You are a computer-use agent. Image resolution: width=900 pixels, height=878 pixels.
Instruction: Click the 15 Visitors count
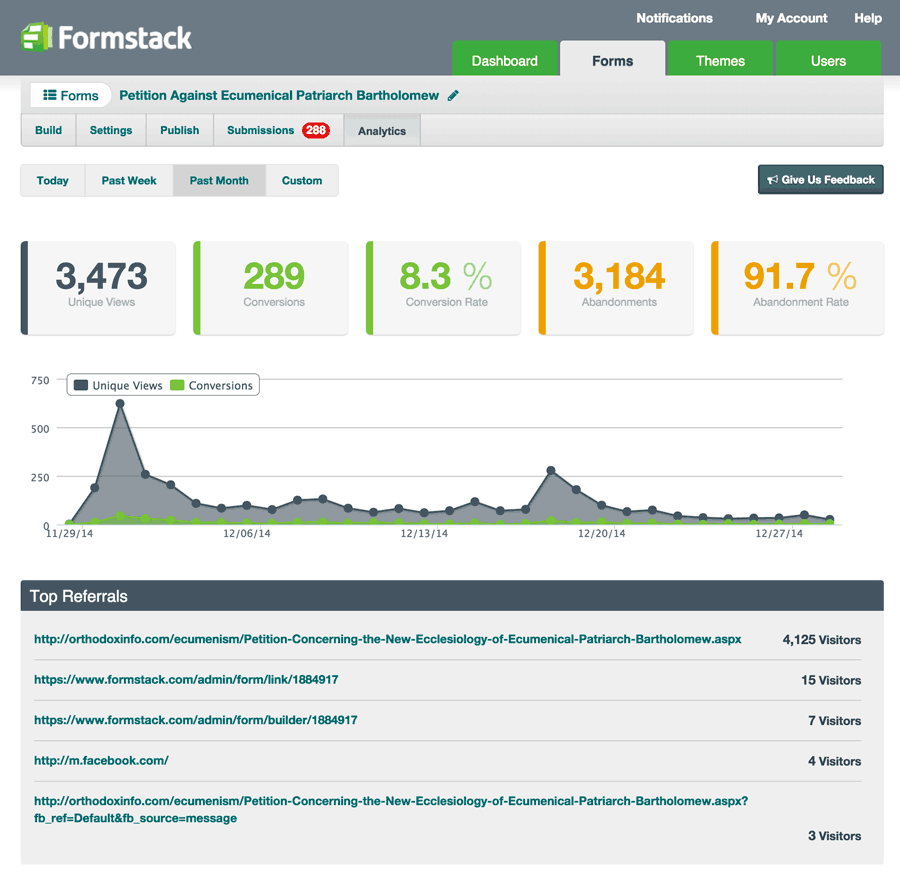click(831, 680)
